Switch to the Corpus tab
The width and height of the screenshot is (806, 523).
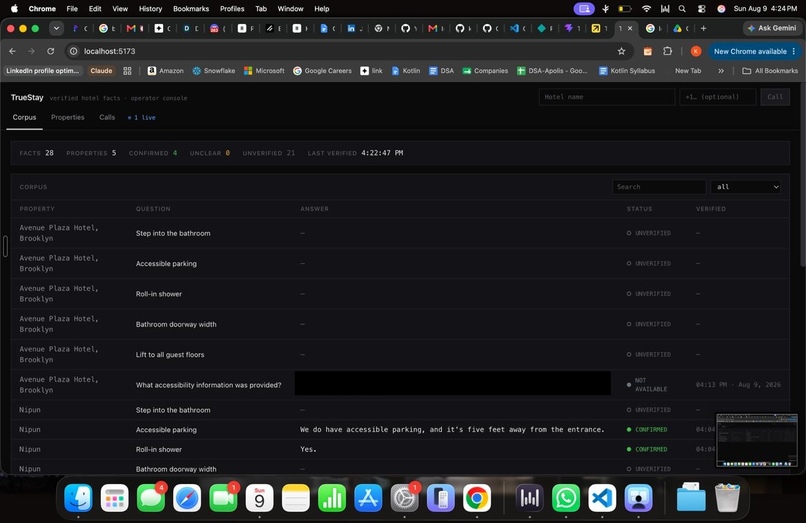(24, 117)
